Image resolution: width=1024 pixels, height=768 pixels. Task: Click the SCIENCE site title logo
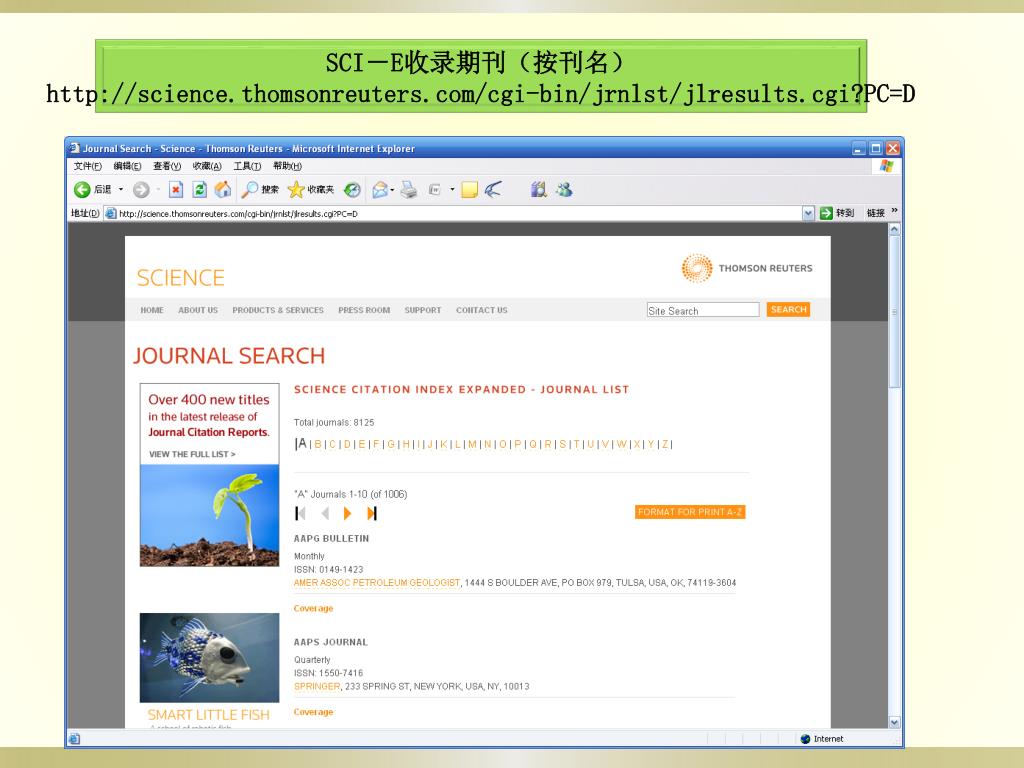coord(180,278)
